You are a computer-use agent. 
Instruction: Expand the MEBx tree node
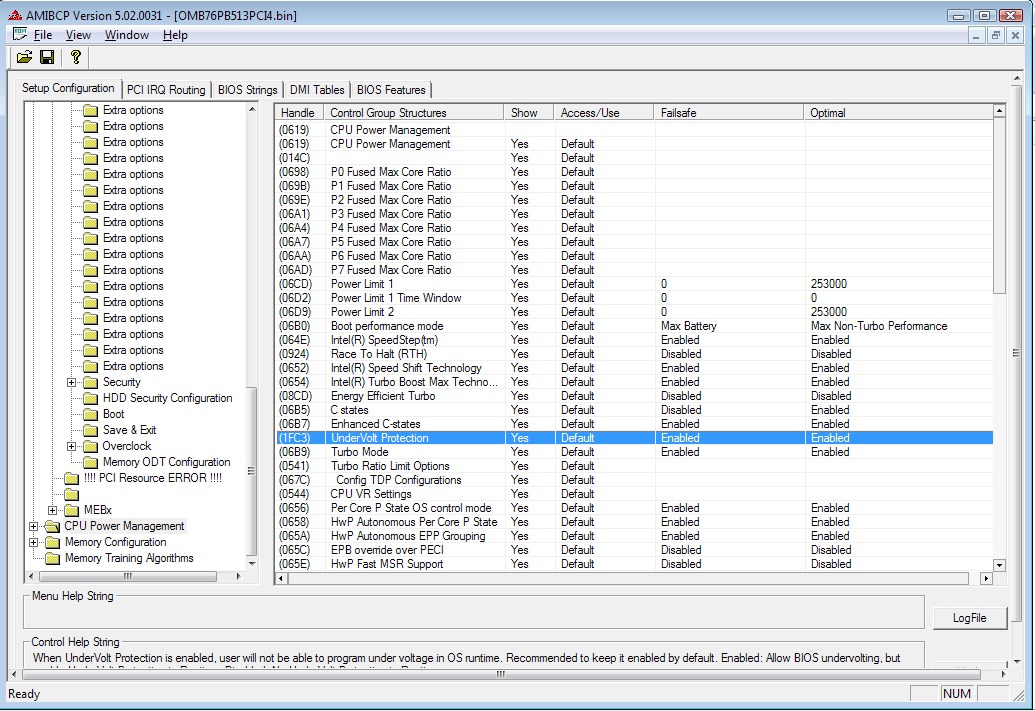(52, 510)
